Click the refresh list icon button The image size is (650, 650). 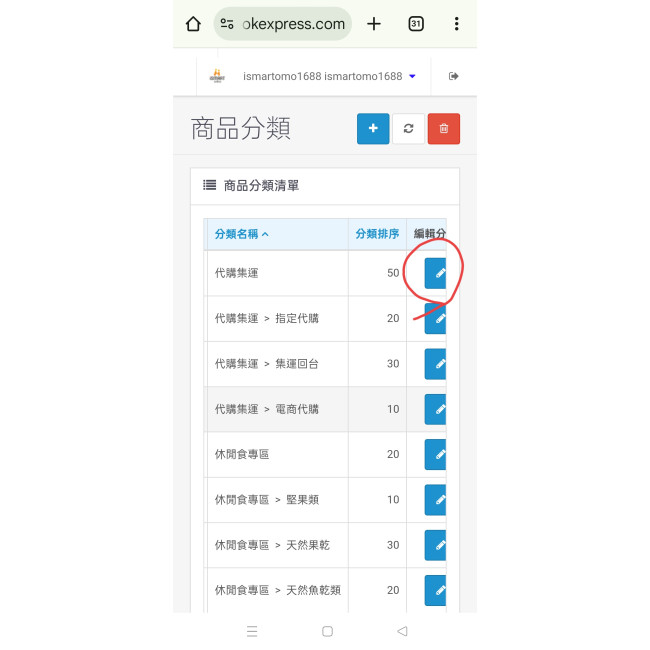point(408,129)
